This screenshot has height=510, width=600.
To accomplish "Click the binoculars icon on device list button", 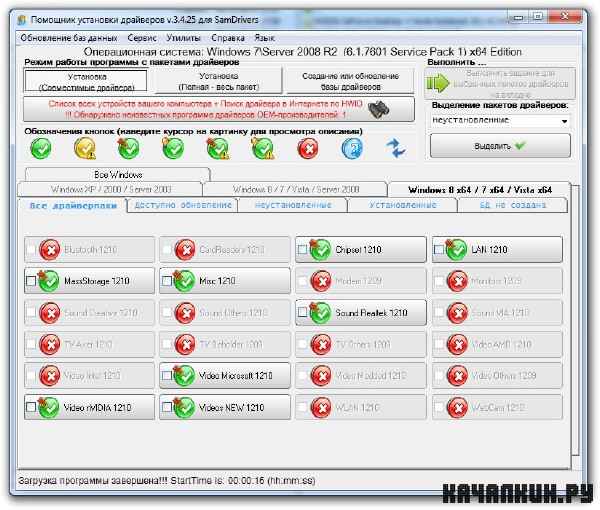I will click(378, 110).
